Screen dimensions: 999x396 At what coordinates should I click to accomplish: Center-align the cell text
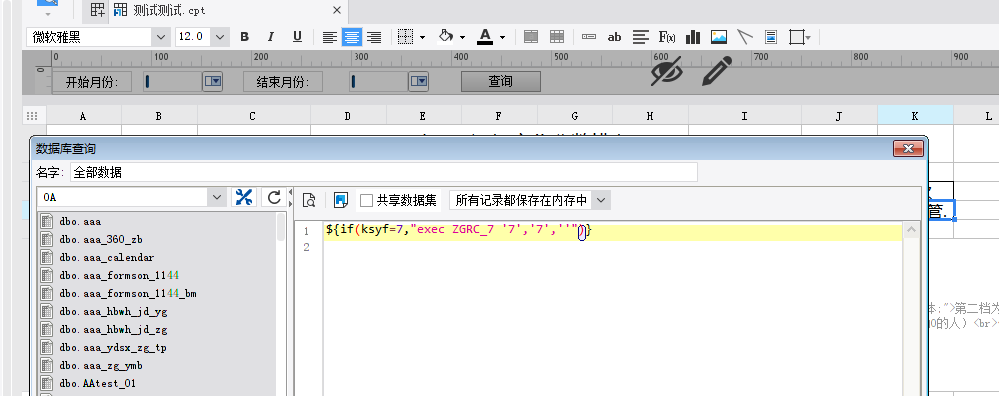coord(352,37)
